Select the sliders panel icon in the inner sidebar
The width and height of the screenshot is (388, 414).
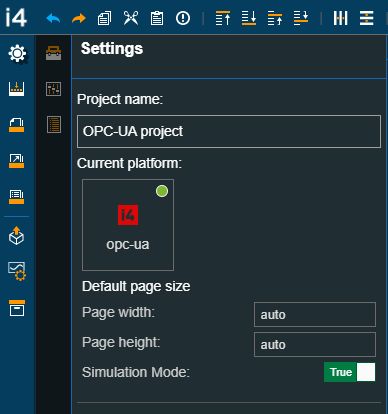pos(54,89)
